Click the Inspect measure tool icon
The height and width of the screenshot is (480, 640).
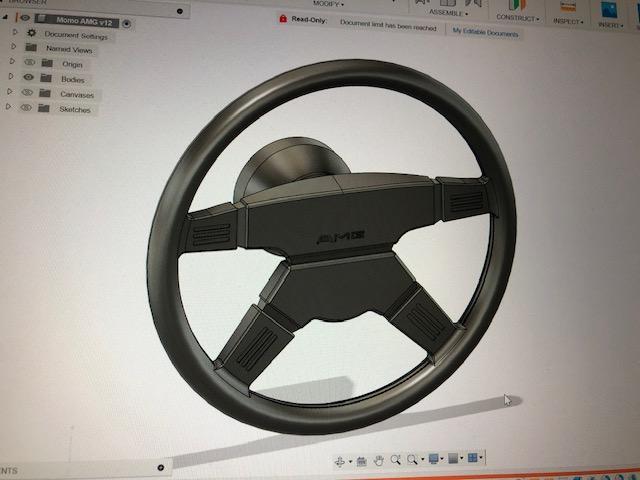pos(567,6)
